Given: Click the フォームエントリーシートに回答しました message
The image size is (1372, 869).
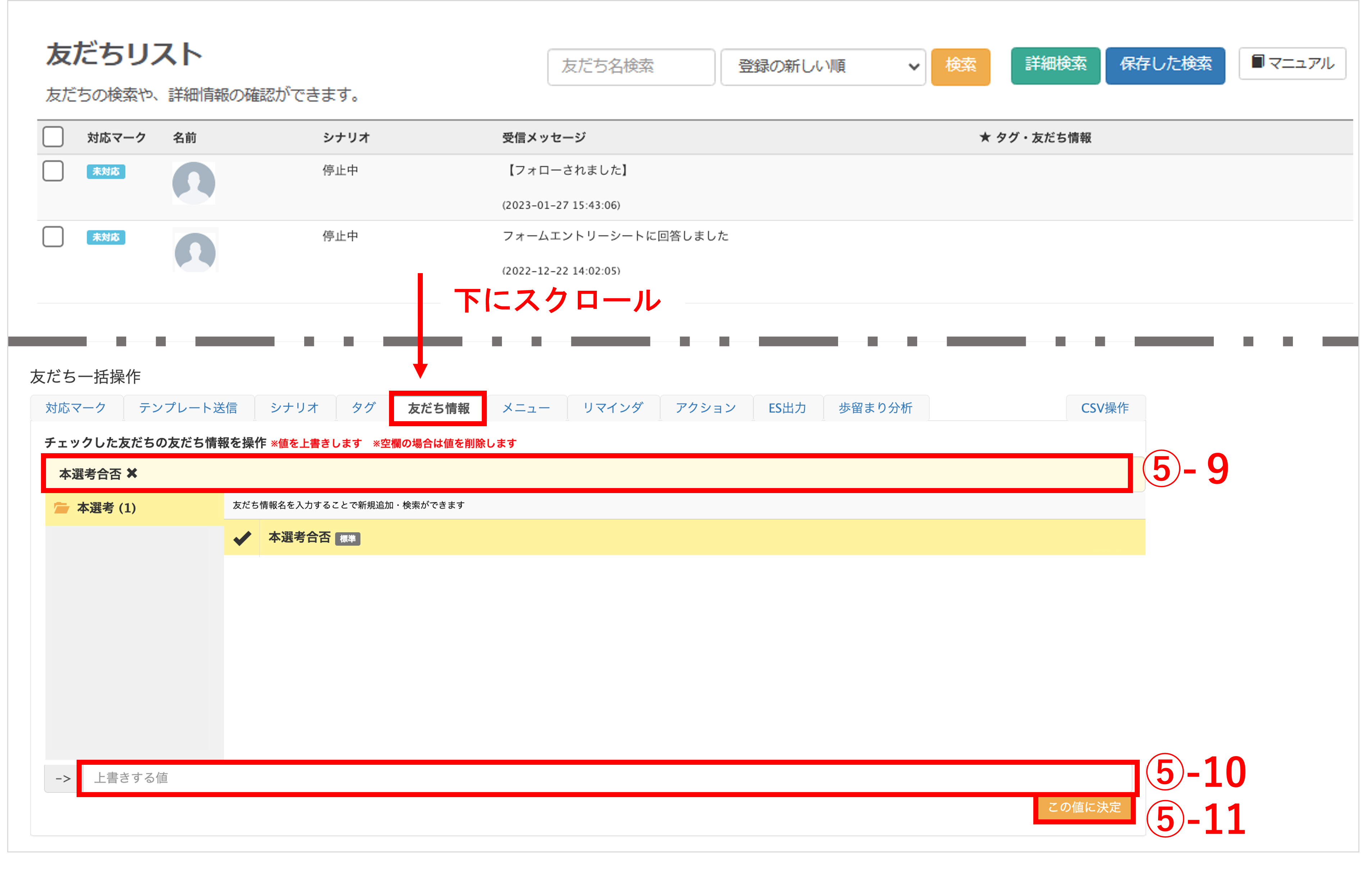Looking at the screenshot, I should [615, 236].
